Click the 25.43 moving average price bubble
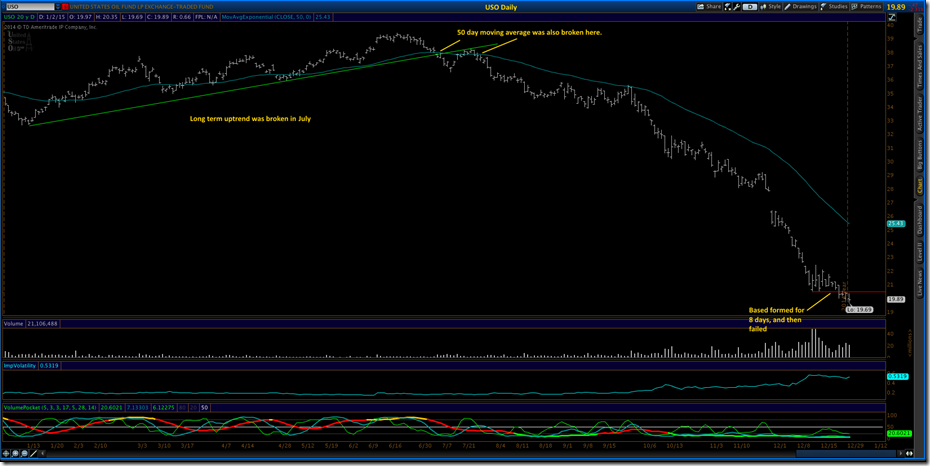Screen dimensions: 930x466 (x=895, y=224)
